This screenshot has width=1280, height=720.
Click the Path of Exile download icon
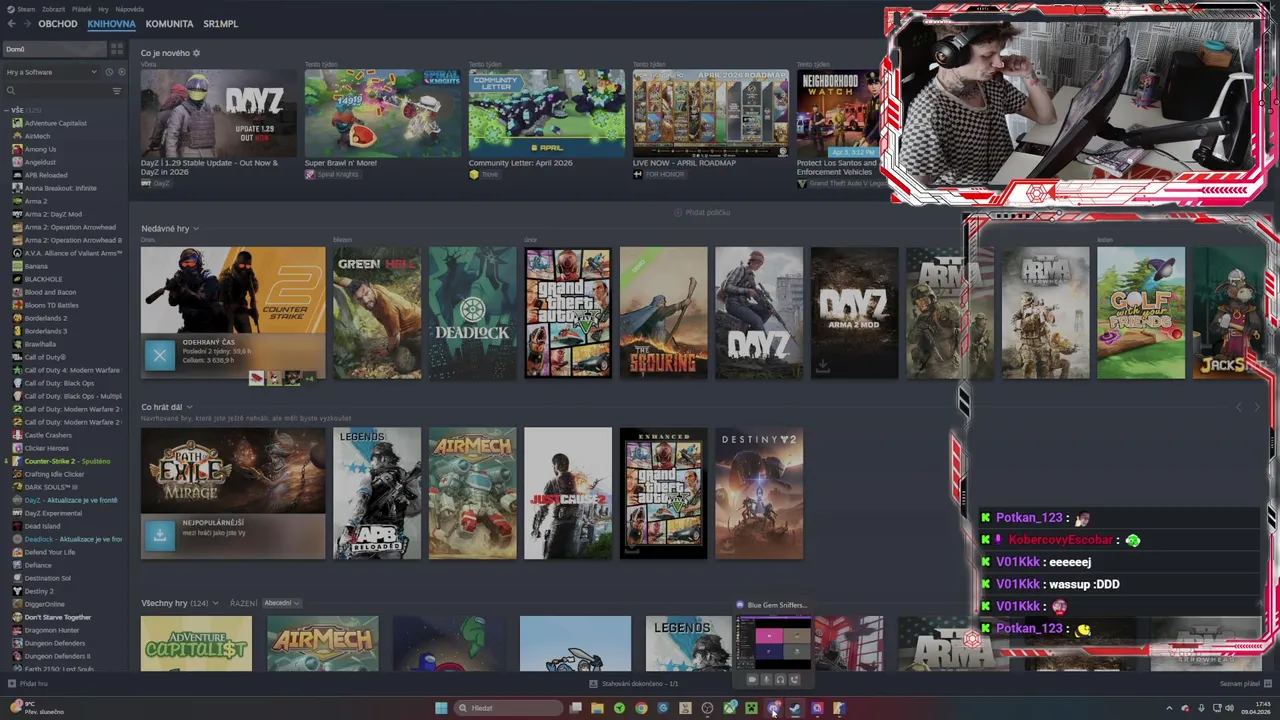point(160,535)
